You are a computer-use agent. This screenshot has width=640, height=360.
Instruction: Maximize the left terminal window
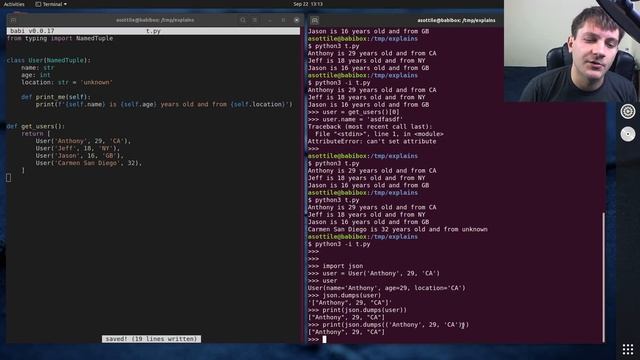click(x=283, y=20)
